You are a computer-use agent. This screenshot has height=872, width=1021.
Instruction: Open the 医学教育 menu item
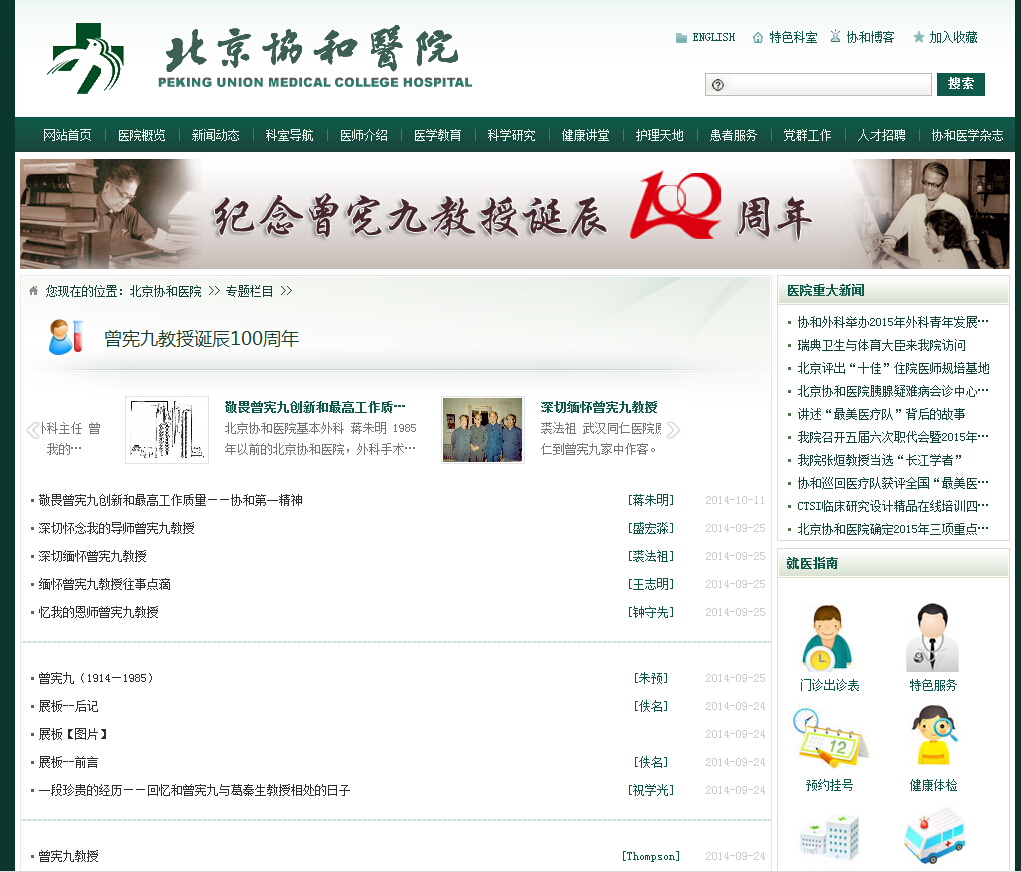438,135
